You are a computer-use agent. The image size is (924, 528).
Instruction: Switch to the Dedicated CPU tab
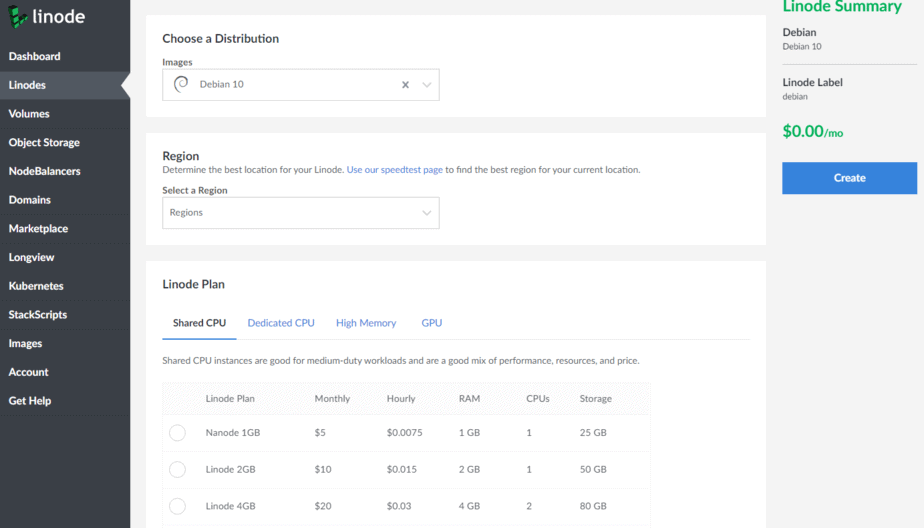pyautogui.click(x=281, y=323)
